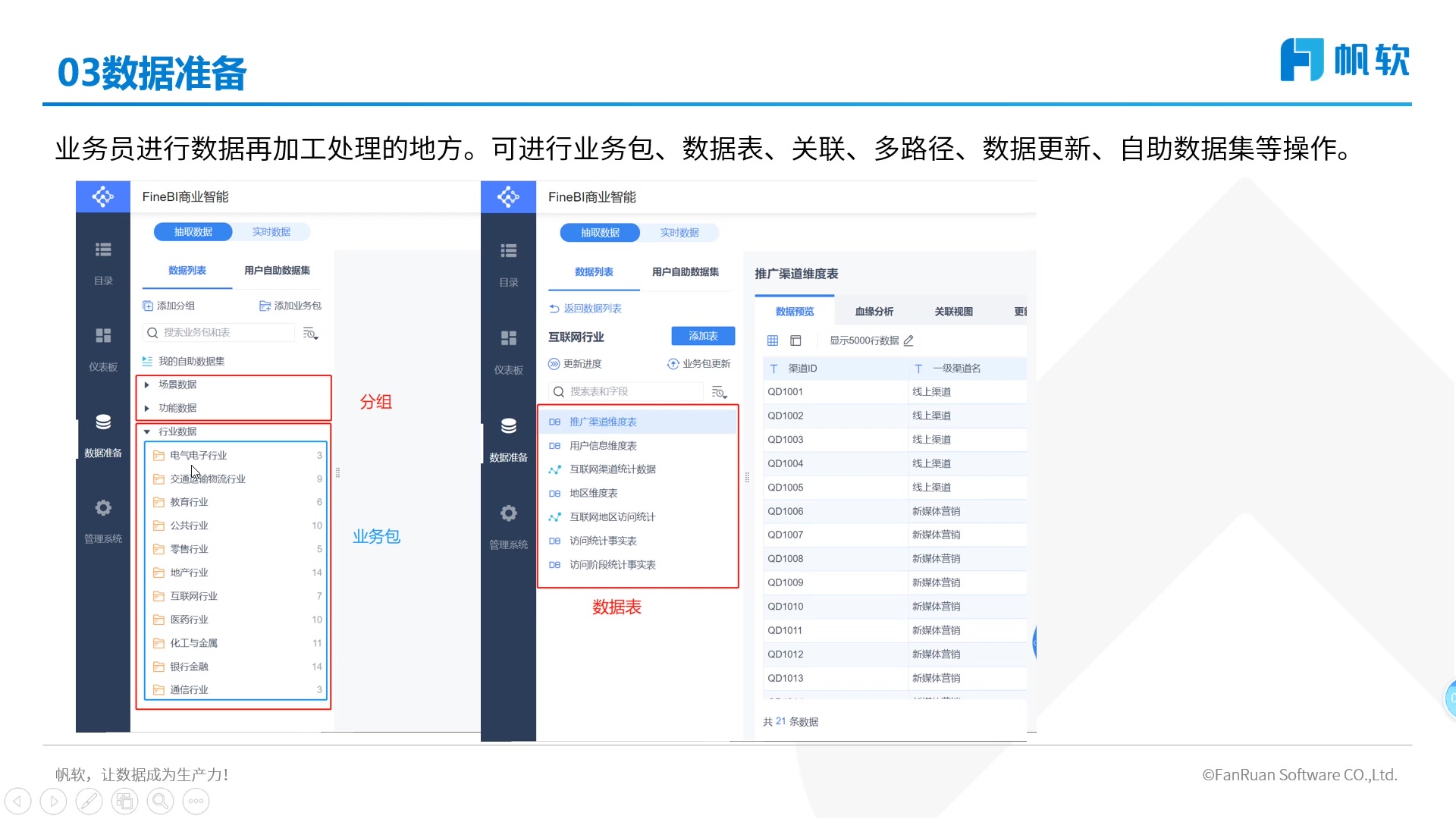Click 推广渠道维度表 DB table icon
The width and height of the screenshot is (1456, 819).
[x=554, y=422]
